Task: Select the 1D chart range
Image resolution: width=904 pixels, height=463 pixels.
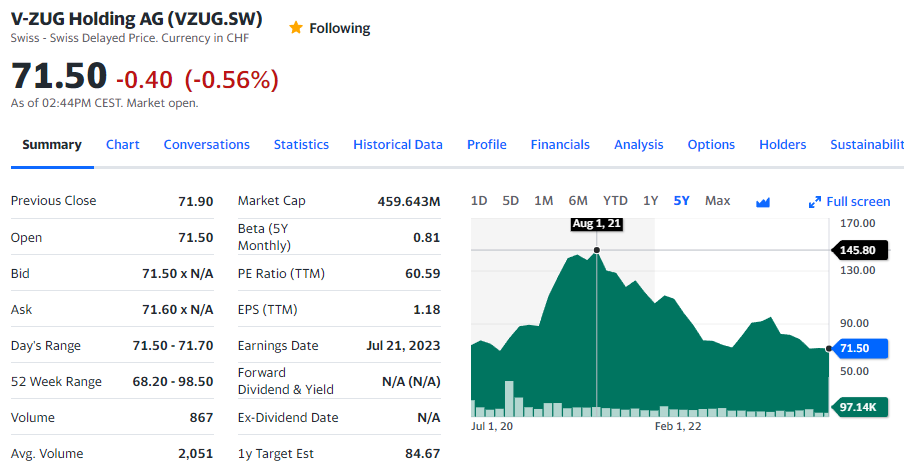Action: (x=479, y=201)
